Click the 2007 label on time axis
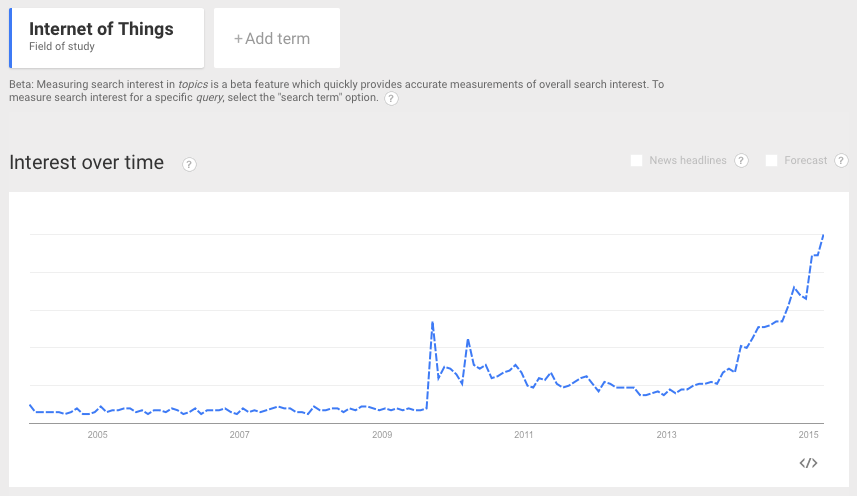The width and height of the screenshot is (857, 496). [x=239, y=435]
